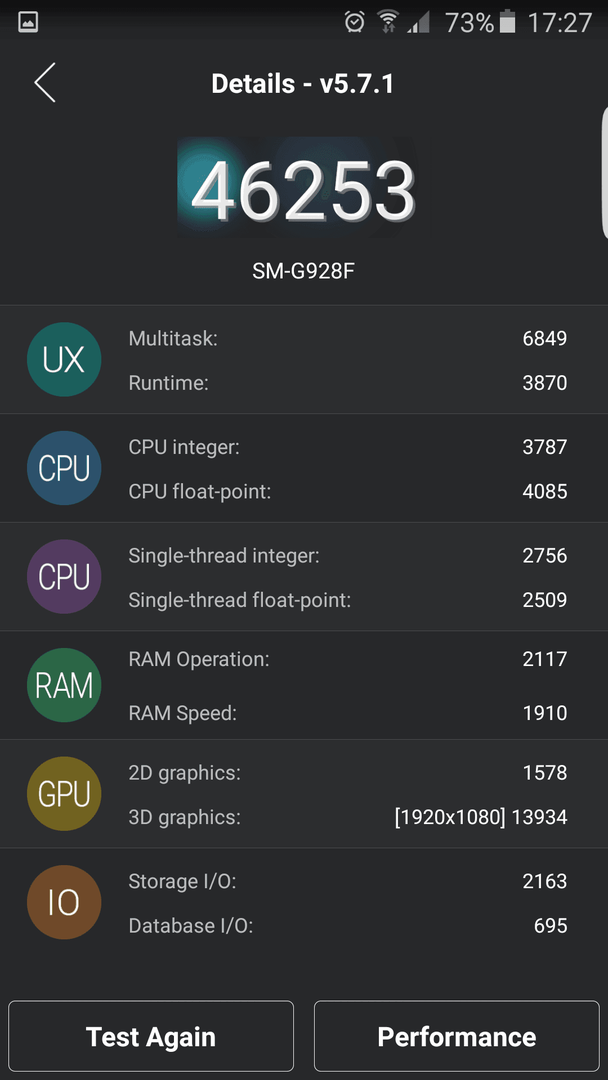
Task: Tap the total score 46253
Action: tap(303, 191)
